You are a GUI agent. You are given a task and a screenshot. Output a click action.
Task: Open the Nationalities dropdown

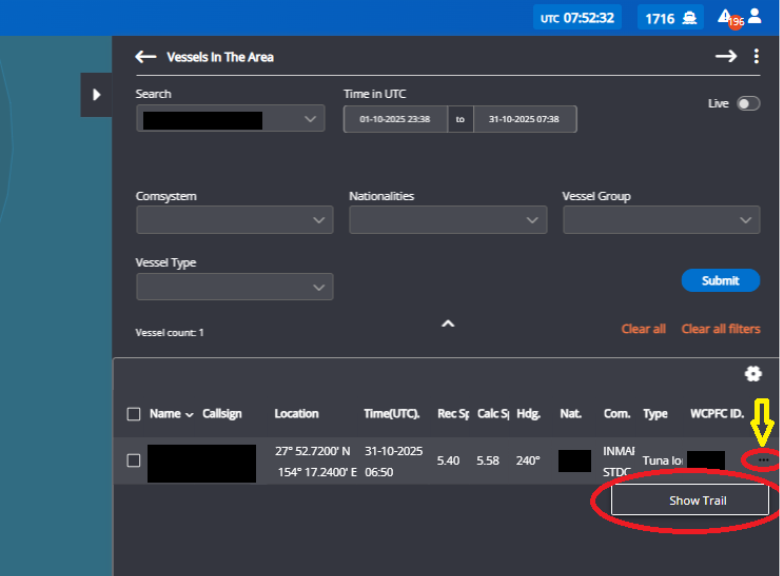click(x=448, y=220)
